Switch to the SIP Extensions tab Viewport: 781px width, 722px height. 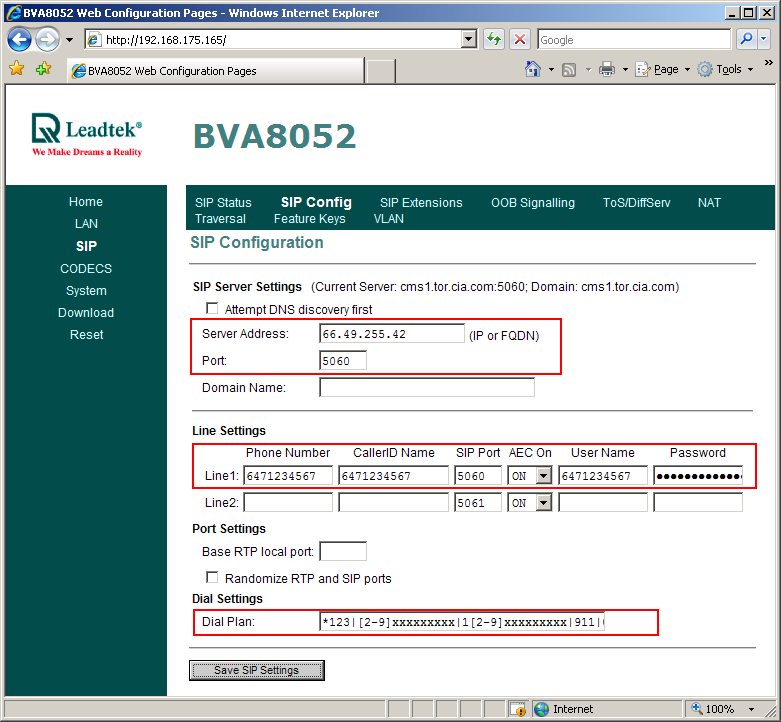click(x=421, y=203)
